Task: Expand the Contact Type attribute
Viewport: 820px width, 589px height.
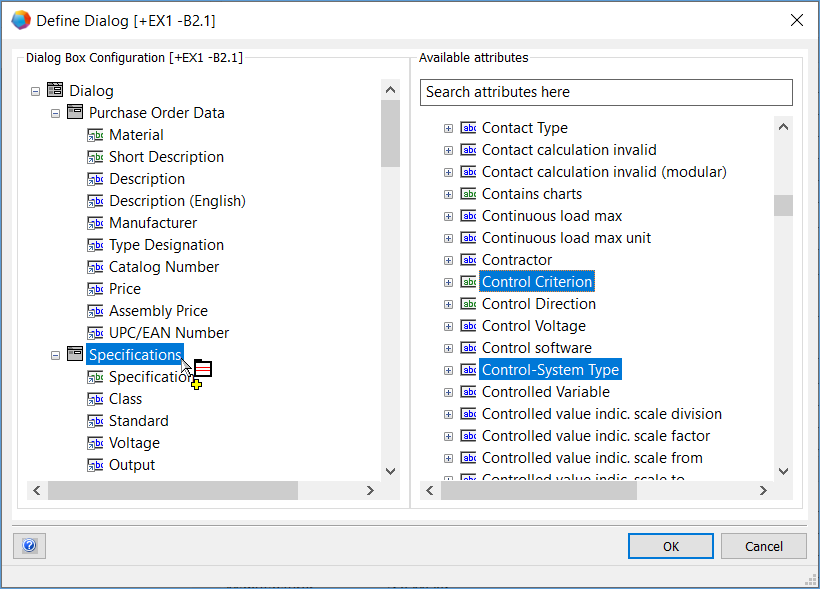Action: point(448,128)
